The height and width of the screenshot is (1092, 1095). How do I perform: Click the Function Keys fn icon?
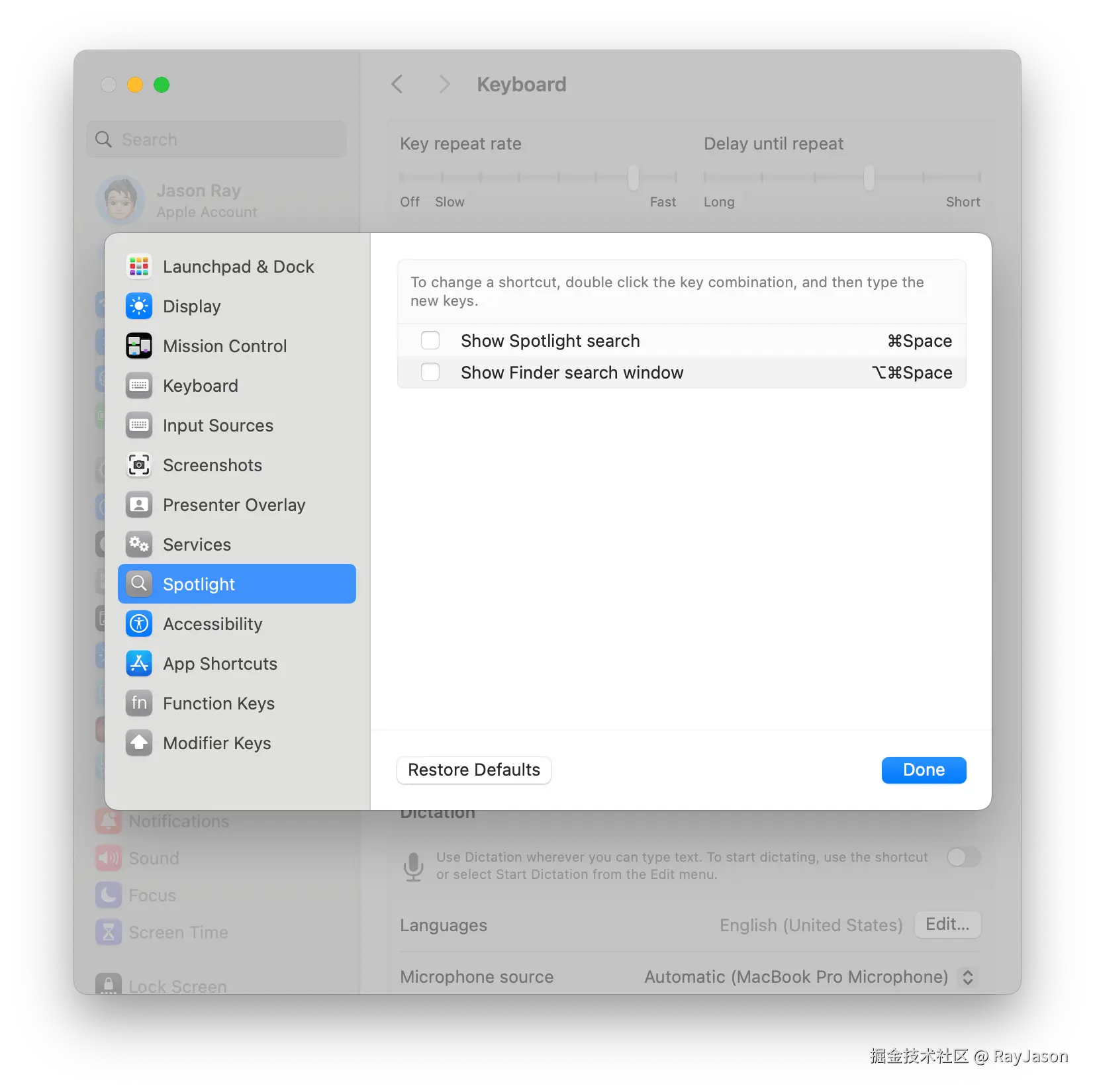pyautogui.click(x=139, y=703)
